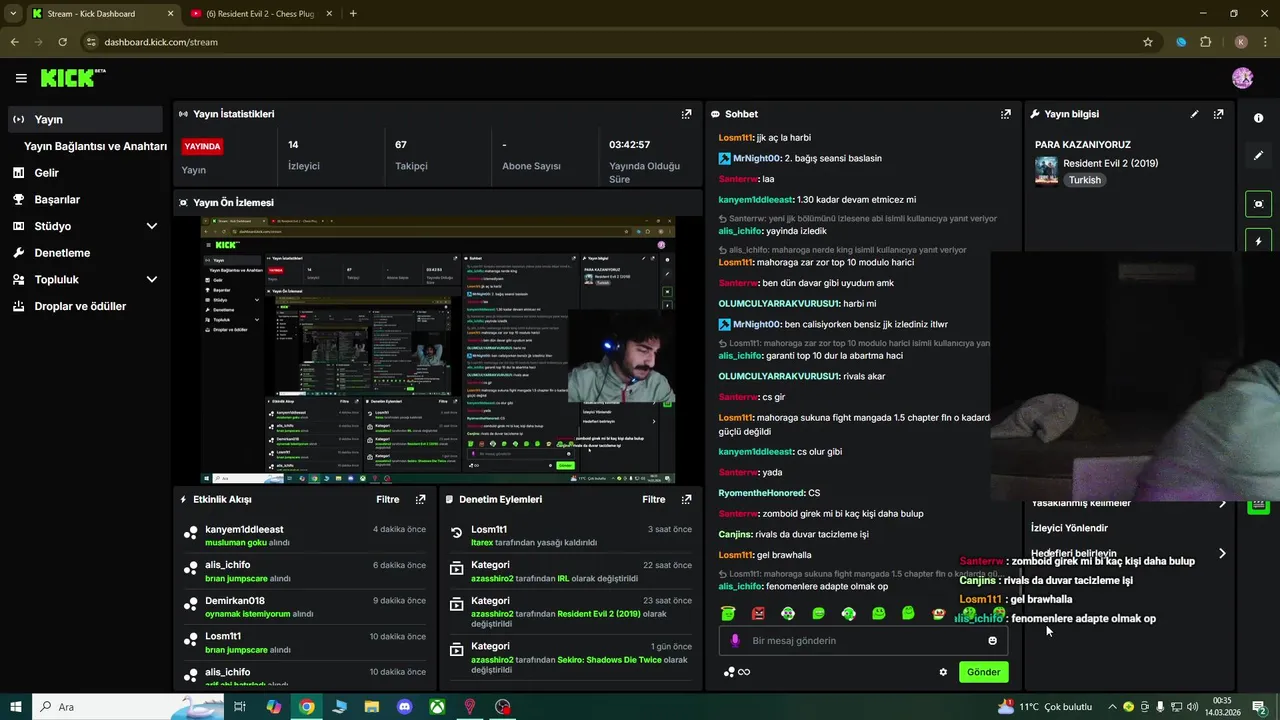Pop out the Etkinlik Akışı panel

421,499
